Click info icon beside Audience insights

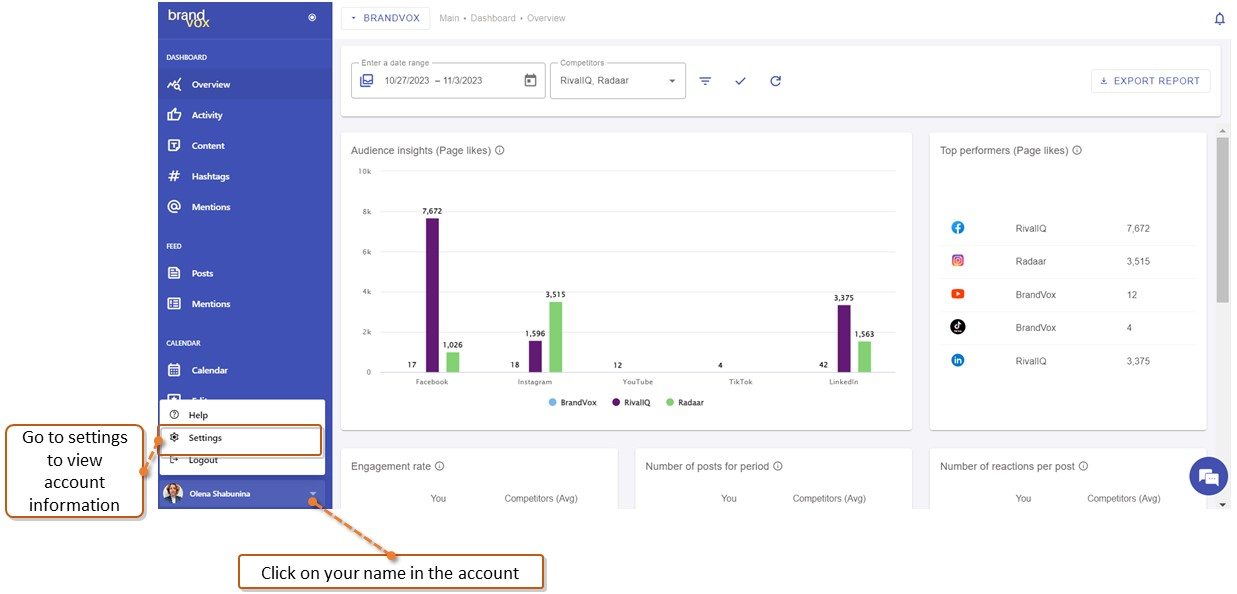[500, 151]
